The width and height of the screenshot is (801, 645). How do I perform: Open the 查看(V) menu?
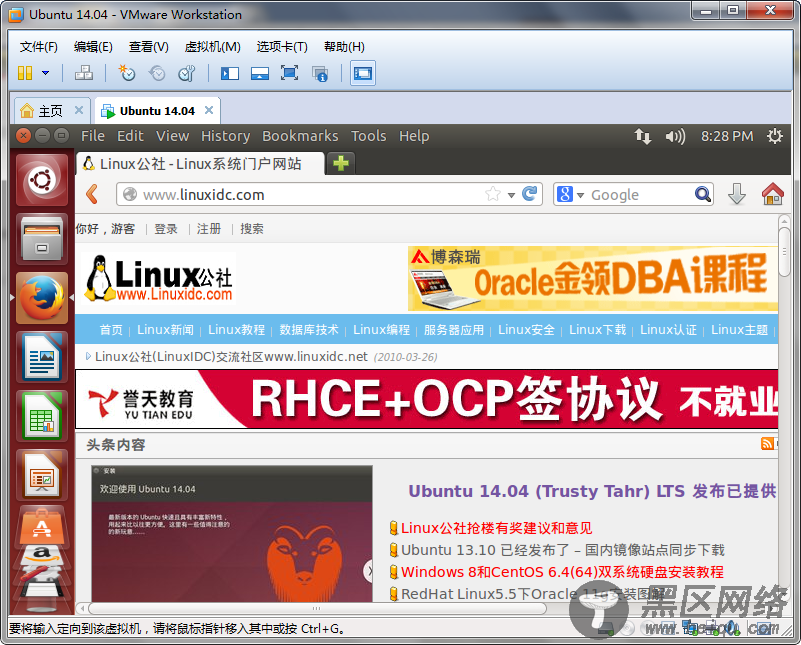pos(149,47)
